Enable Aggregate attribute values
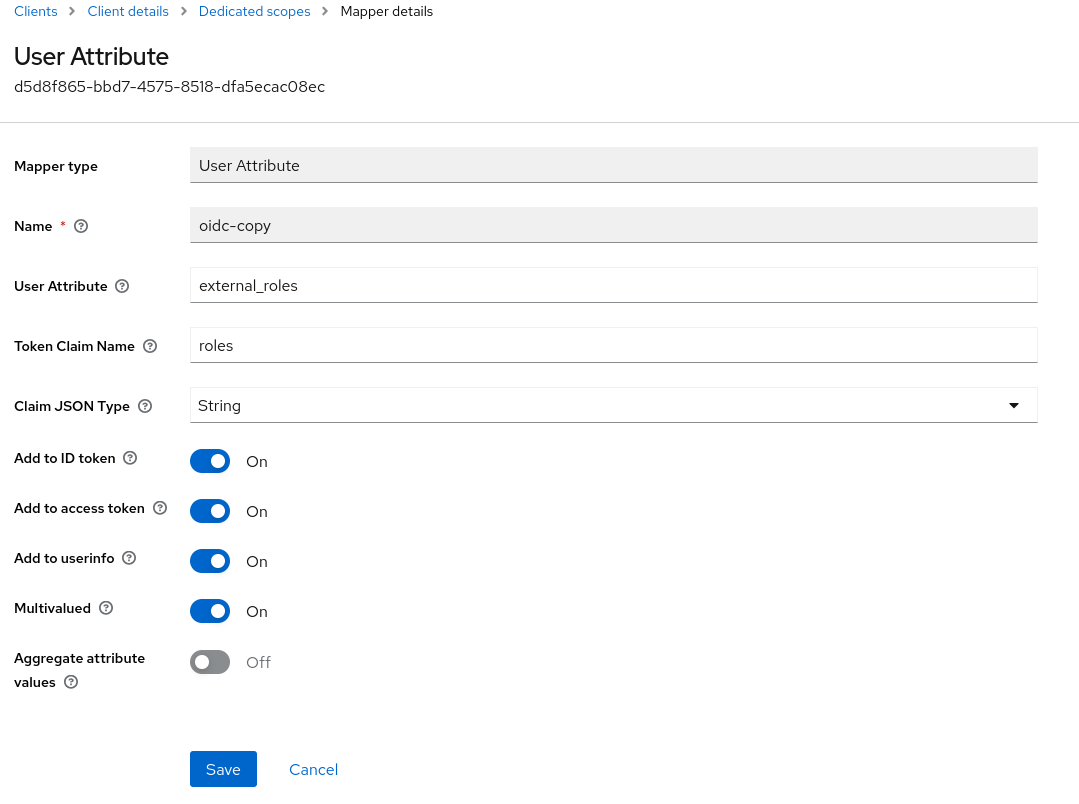Screen dimensions: 1079x804 209,661
